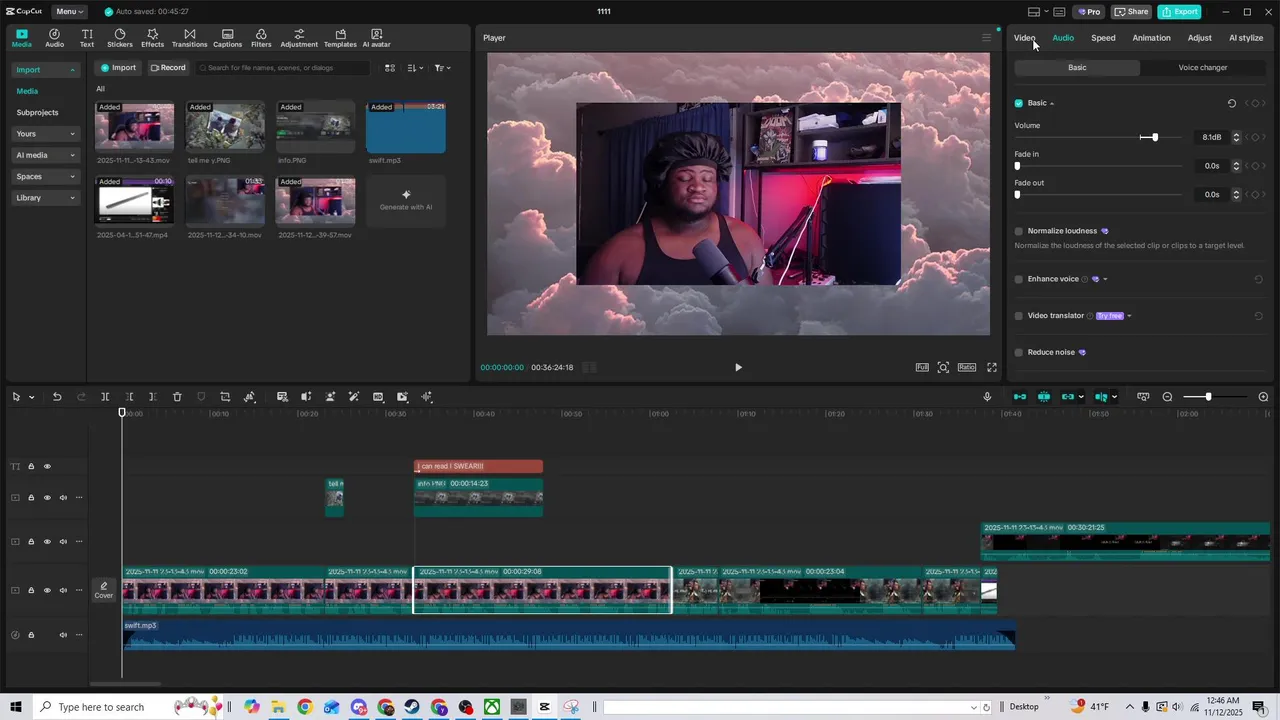1280x720 pixels.
Task: Open the selection tool arrow dropdown
Action: pyautogui.click(x=31, y=397)
